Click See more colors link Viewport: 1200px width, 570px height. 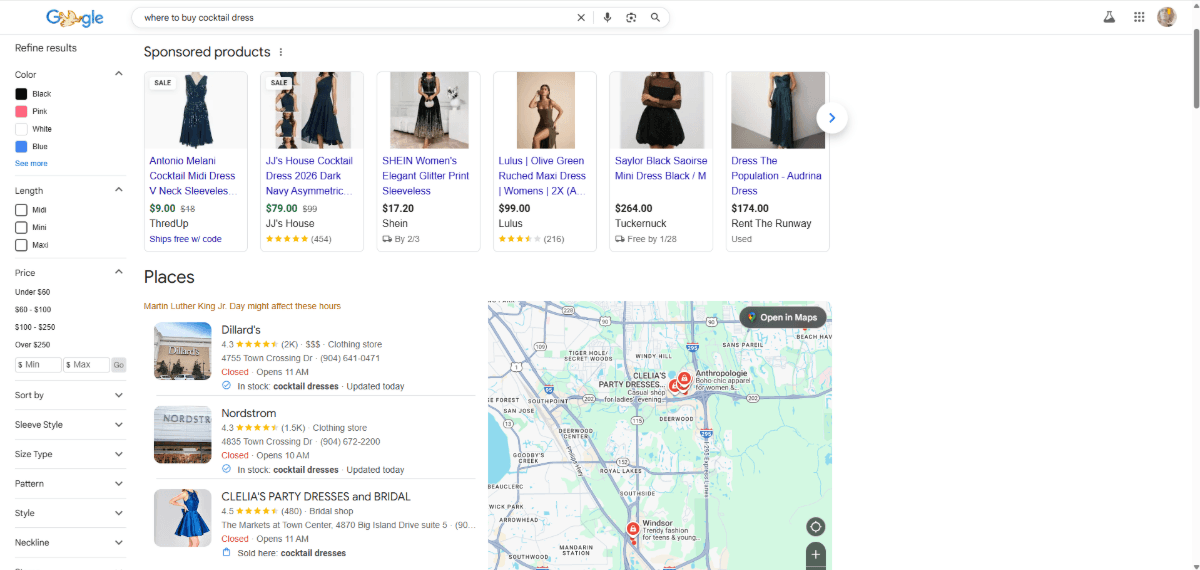click(x=31, y=163)
